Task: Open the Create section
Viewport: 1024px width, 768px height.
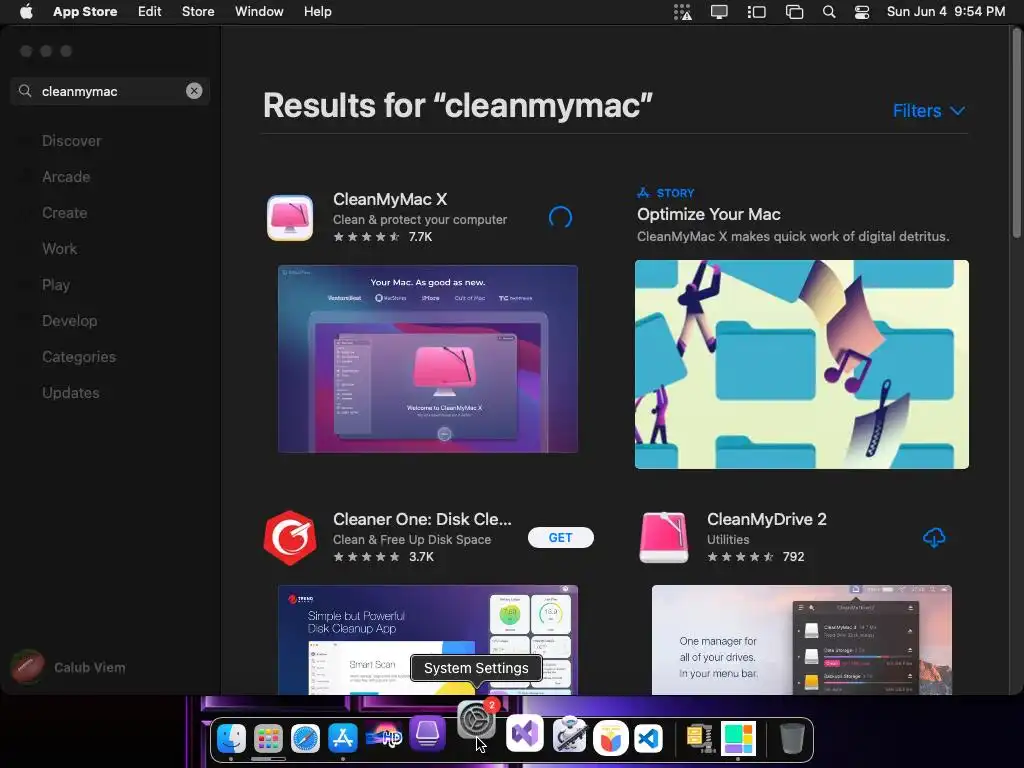Action: [65, 213]
